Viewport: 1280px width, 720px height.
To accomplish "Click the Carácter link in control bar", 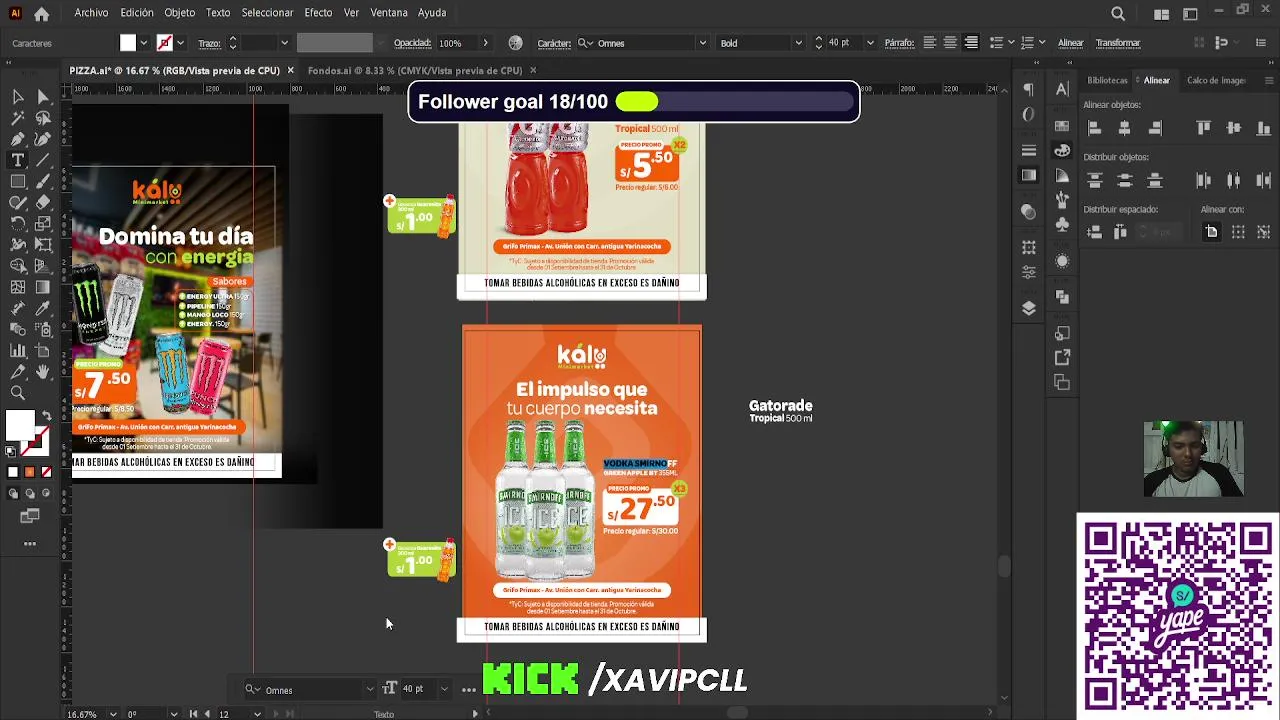I will (554, 43).
